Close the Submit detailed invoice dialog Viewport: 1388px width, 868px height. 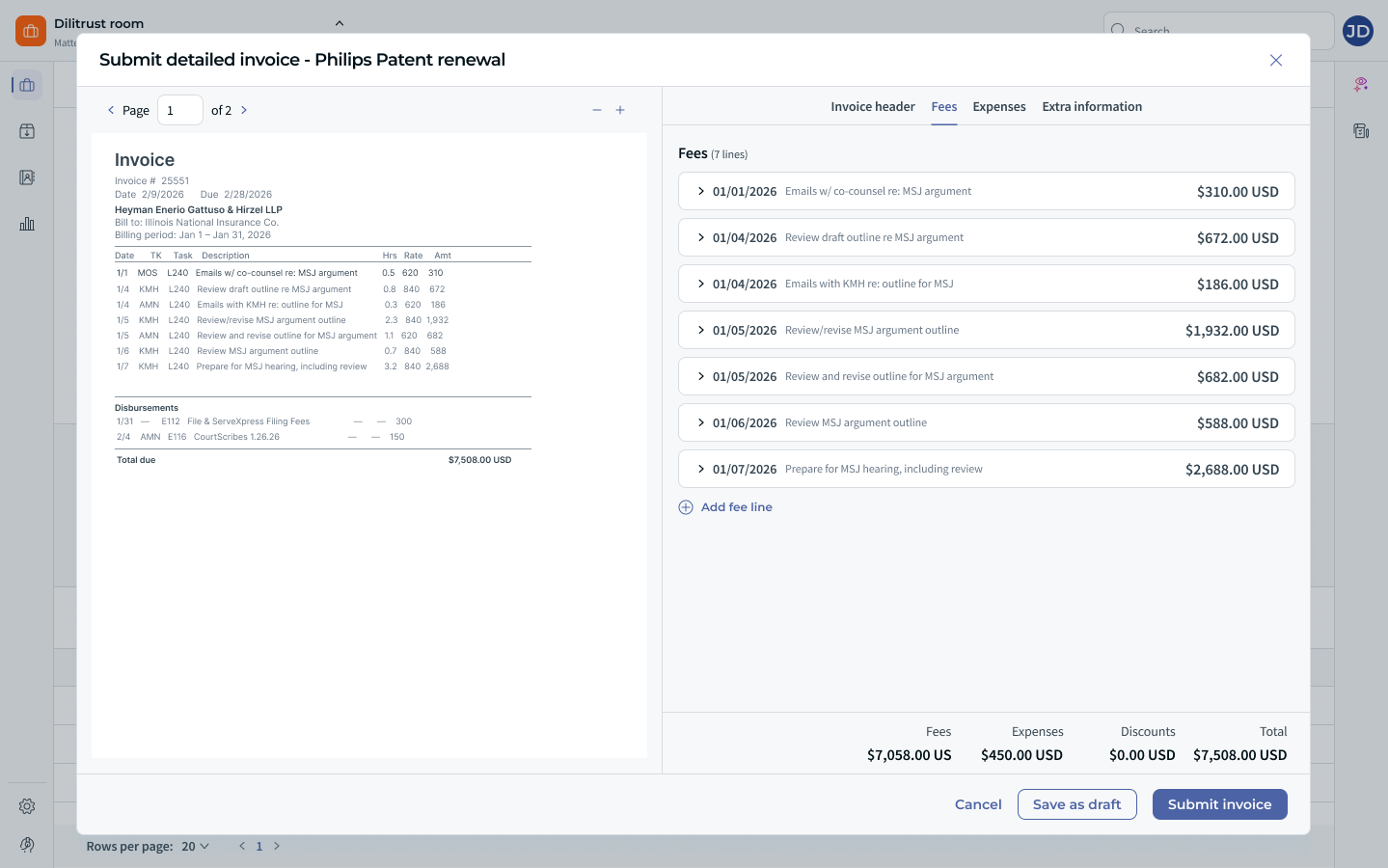1276,60
